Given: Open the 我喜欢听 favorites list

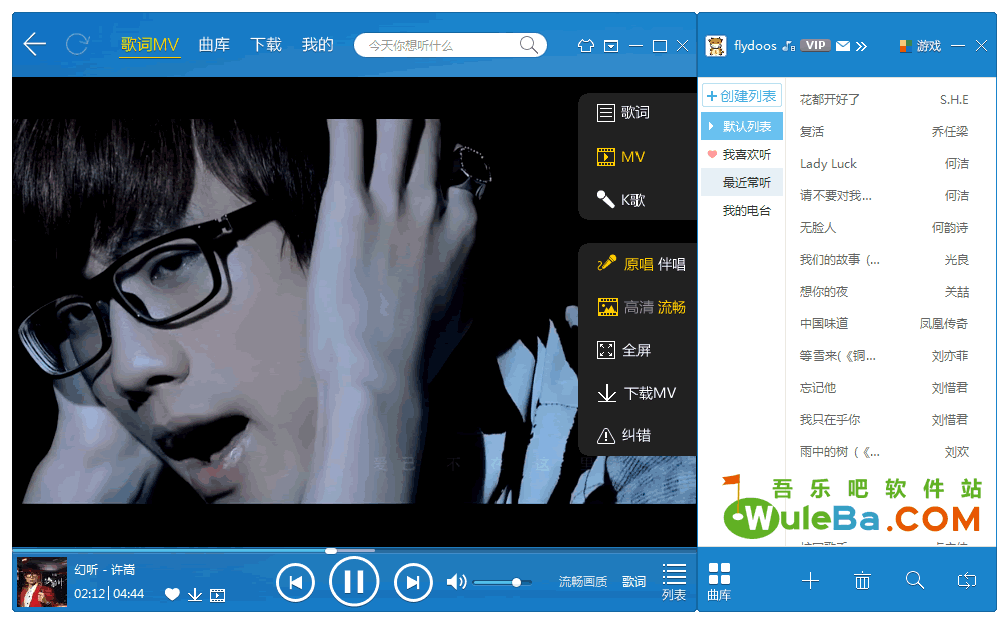Looking at the screenshot, I should click(x=742, y=155).
